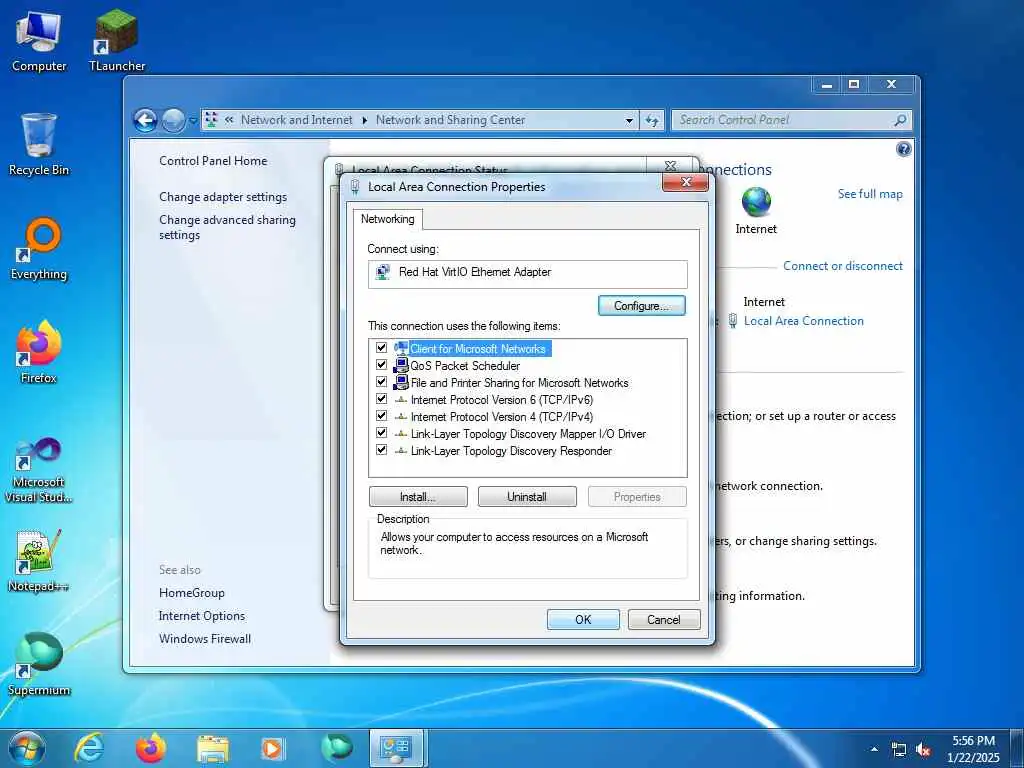Open Control Panel help question mark
Viewport: 1024px width, 768px height.
[x=904, y=150]
